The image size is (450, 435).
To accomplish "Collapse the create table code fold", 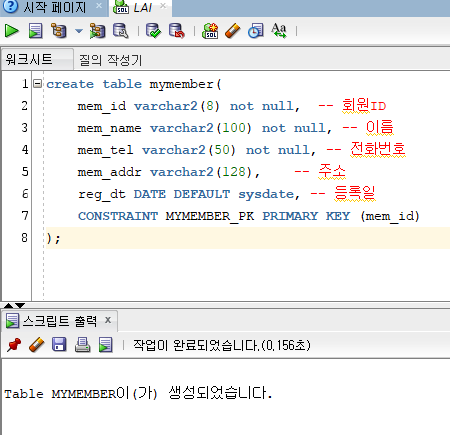I will pyautogui.click(x=38, y=84).
